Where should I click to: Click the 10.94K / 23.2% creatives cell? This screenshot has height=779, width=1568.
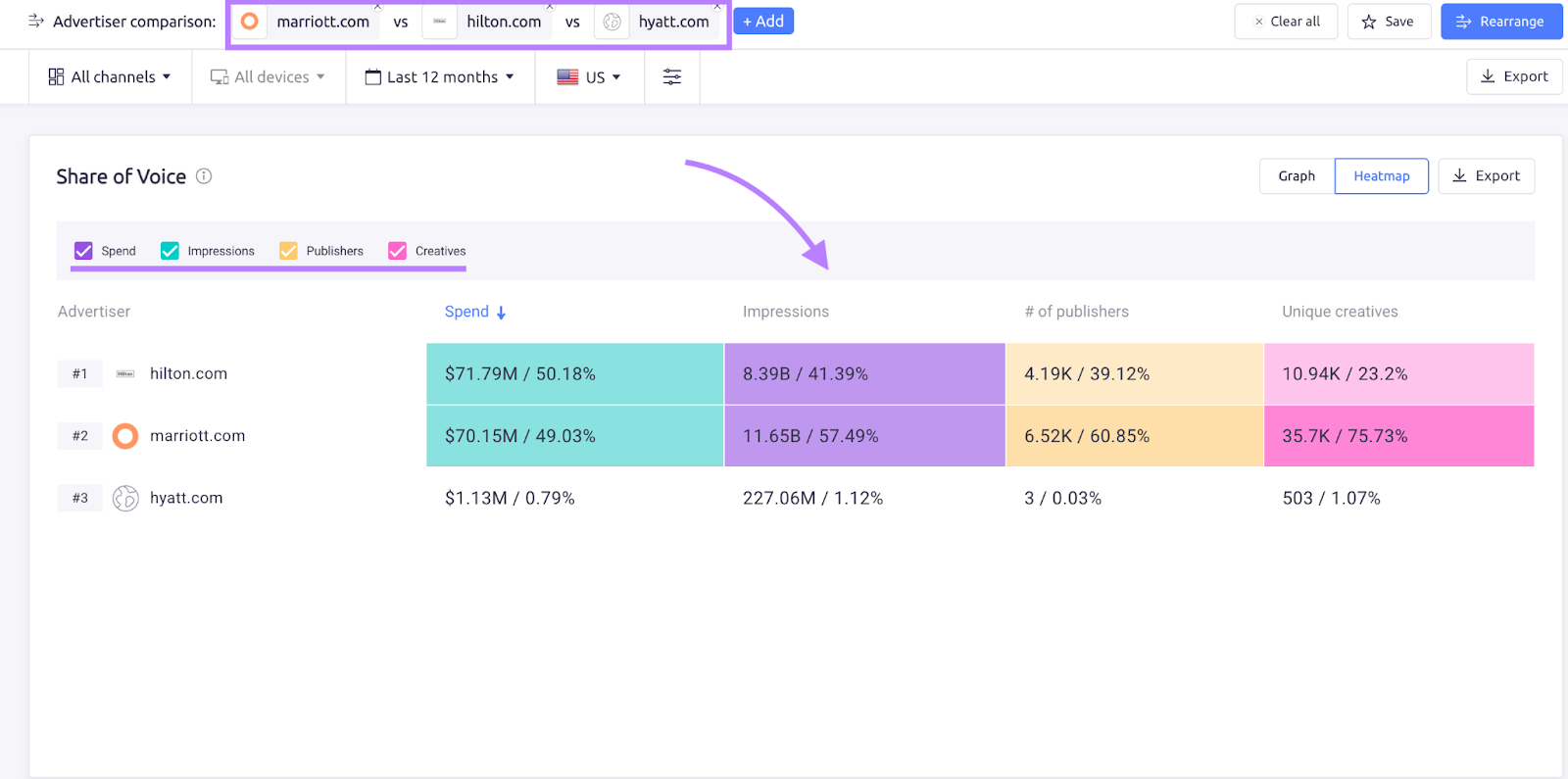click(1399, 373)
